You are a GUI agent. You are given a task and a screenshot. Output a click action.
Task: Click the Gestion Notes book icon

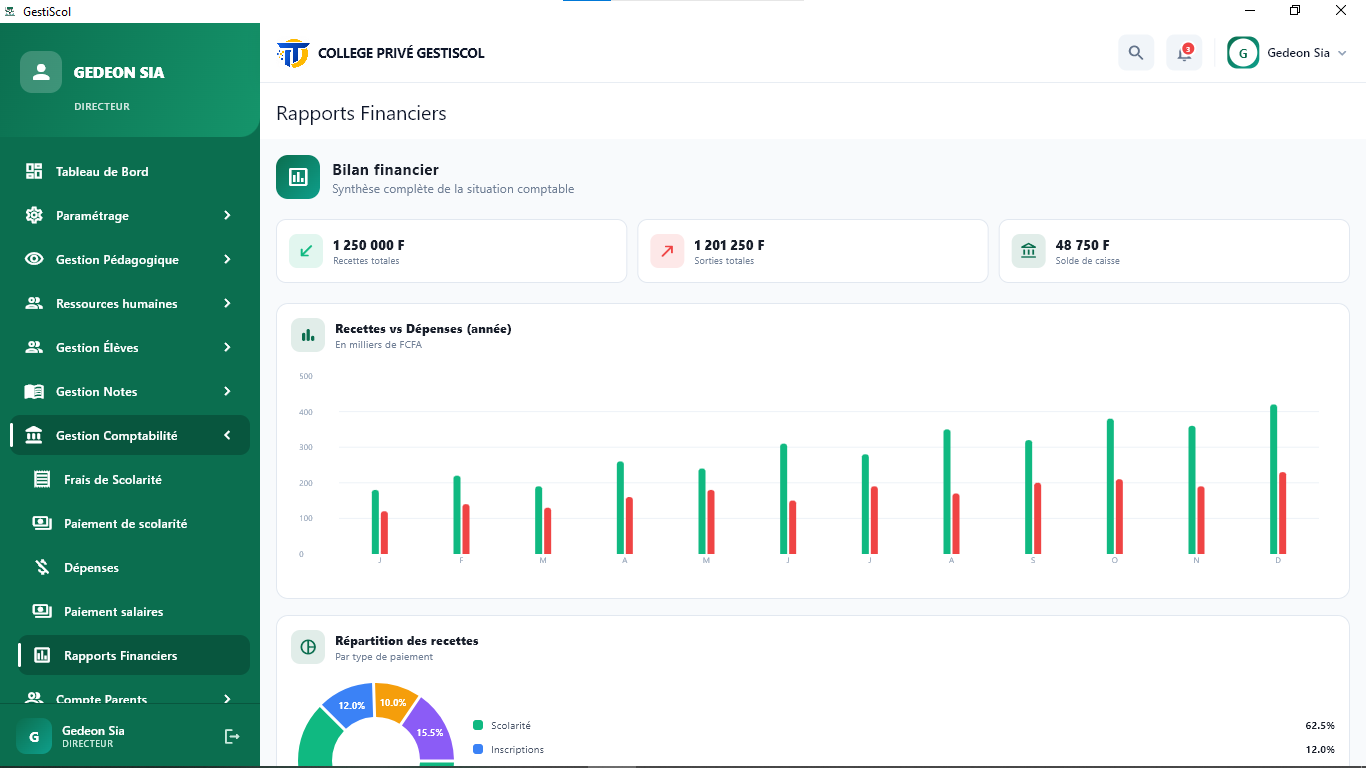[34, 391]
